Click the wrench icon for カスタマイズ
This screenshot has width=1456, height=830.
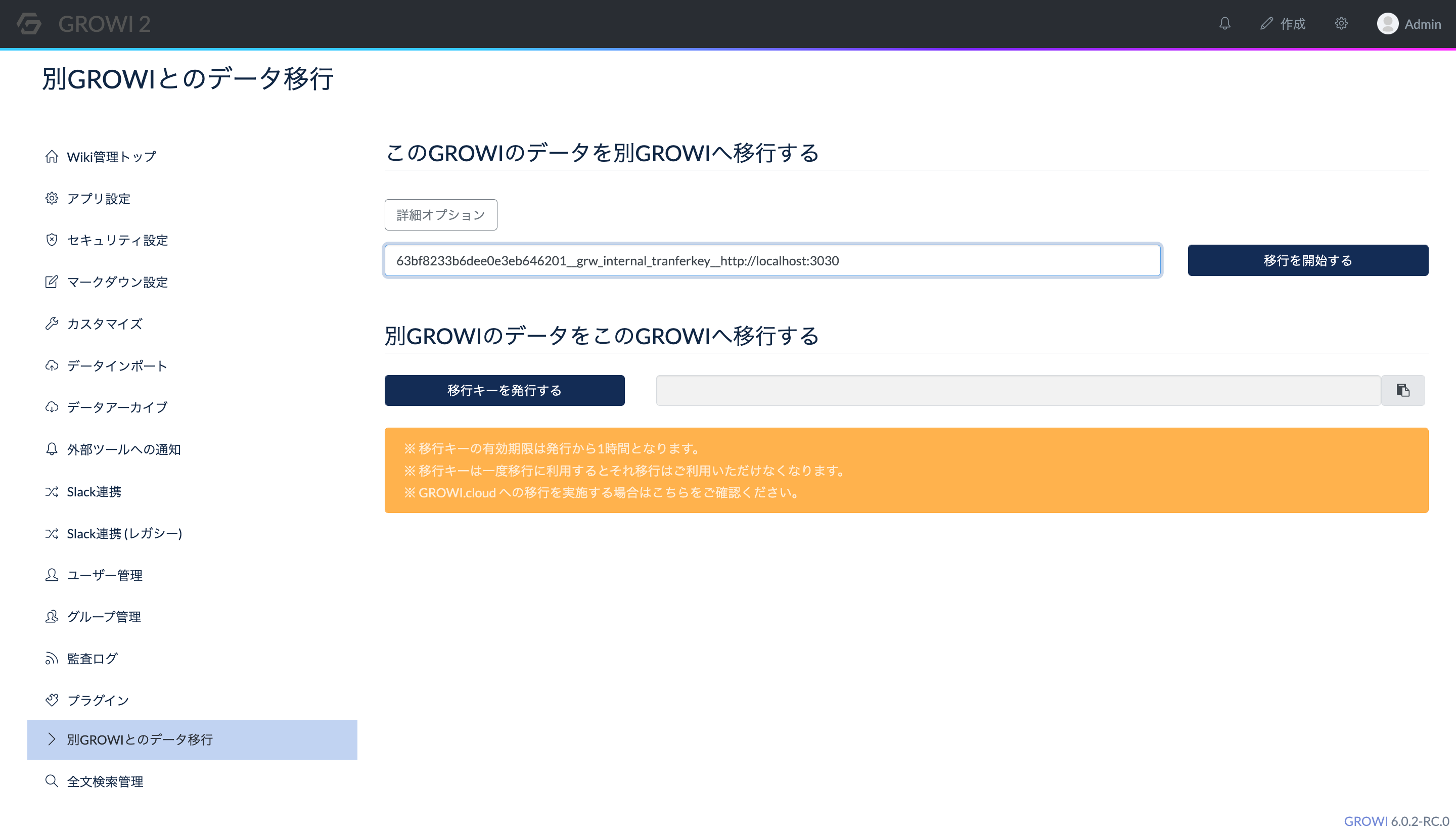pyautogui.click(x=52, y=324)
